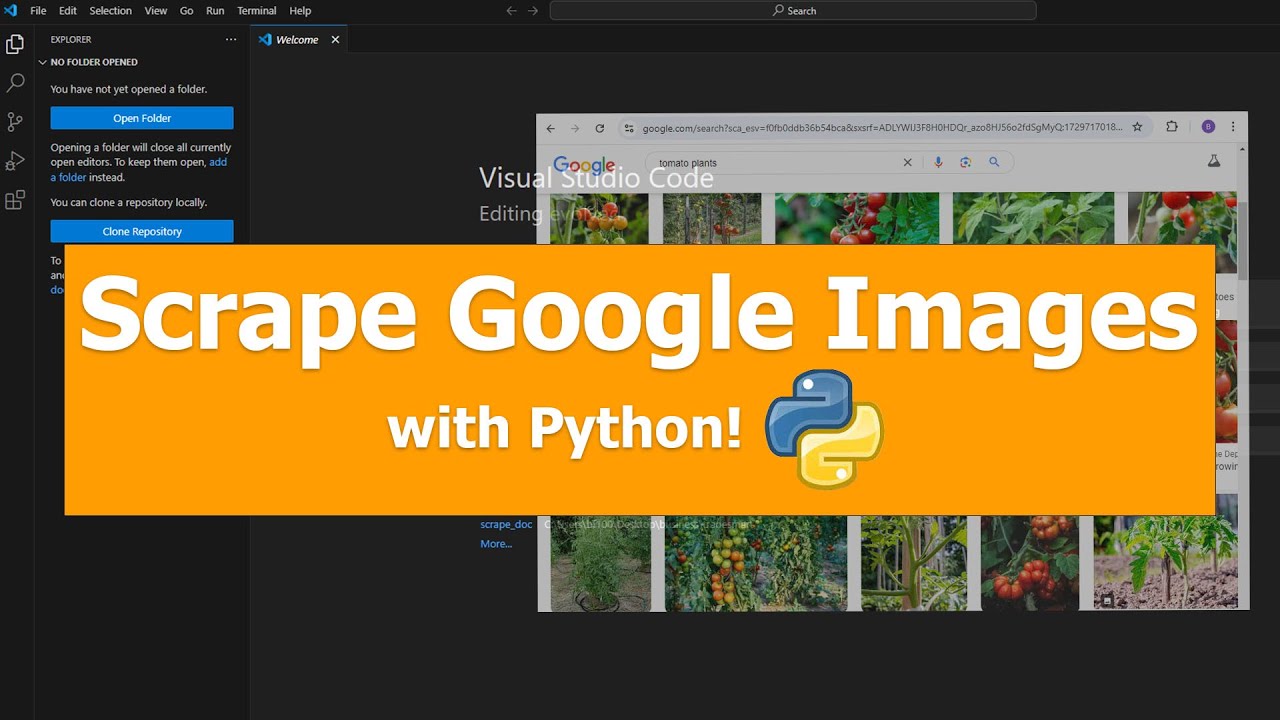Open the Chrome extensions puzzle icon

[1172, 127]
